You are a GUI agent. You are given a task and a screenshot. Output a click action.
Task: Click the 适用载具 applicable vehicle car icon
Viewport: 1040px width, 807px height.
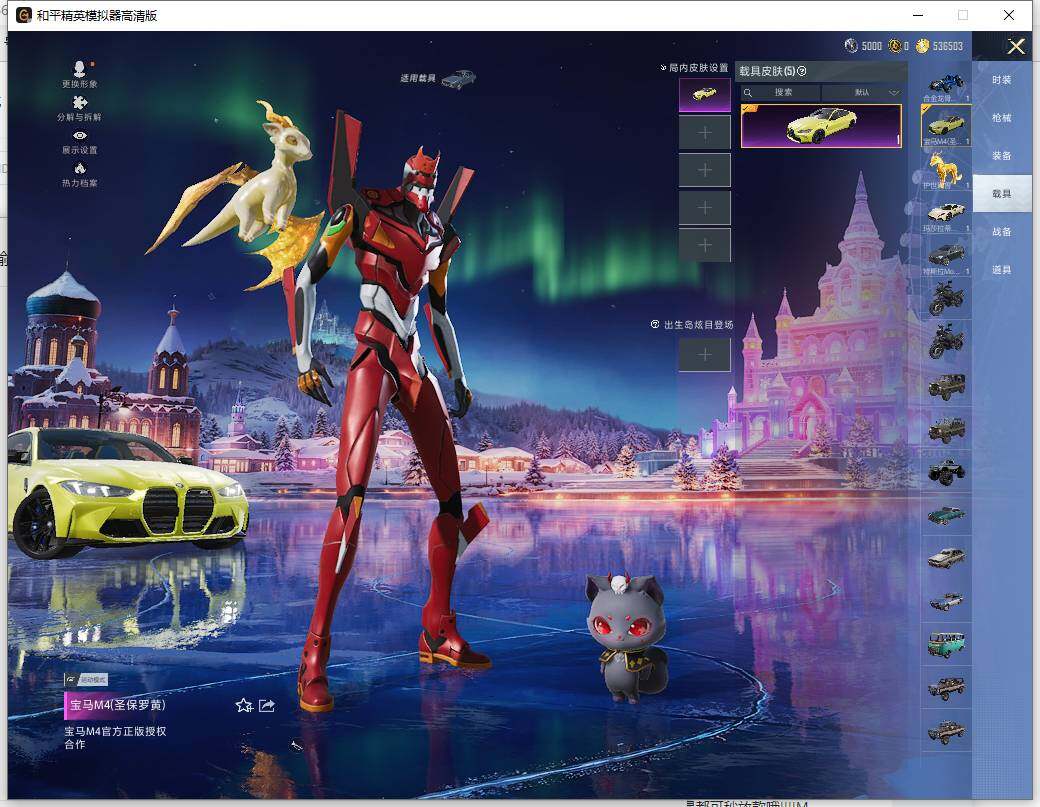click(458, 79)
